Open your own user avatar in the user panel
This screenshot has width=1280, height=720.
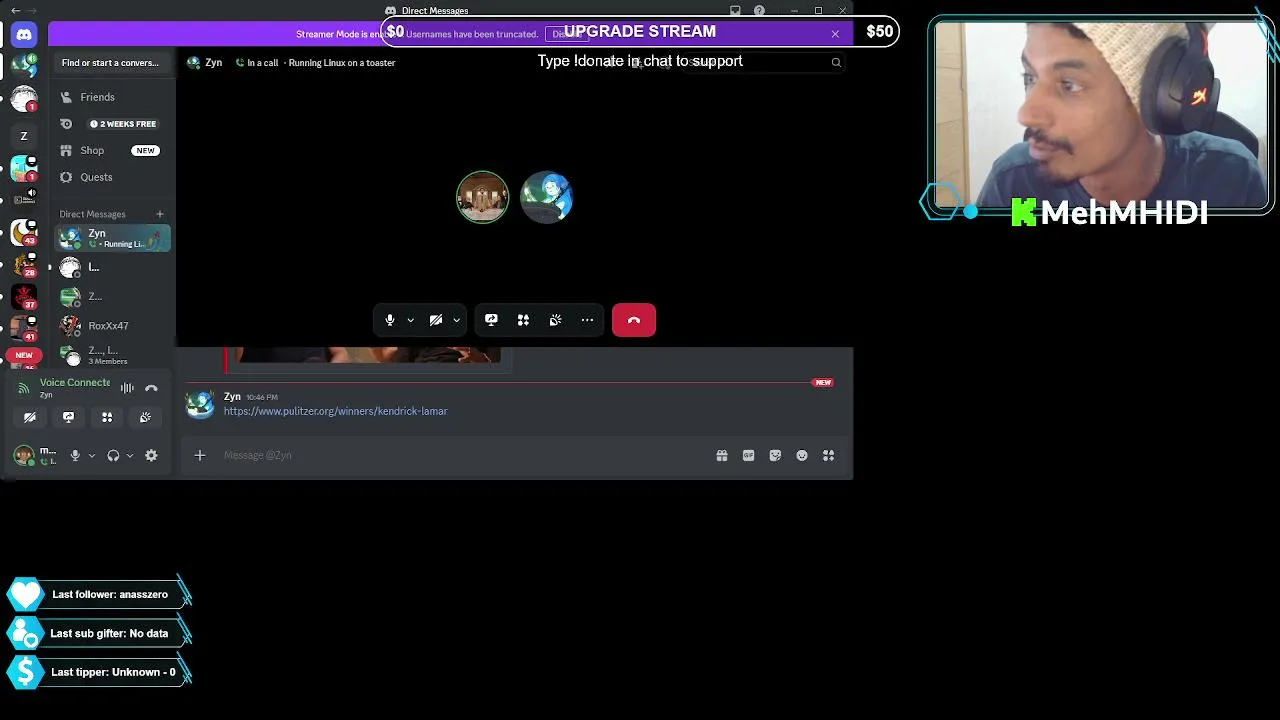24,455
